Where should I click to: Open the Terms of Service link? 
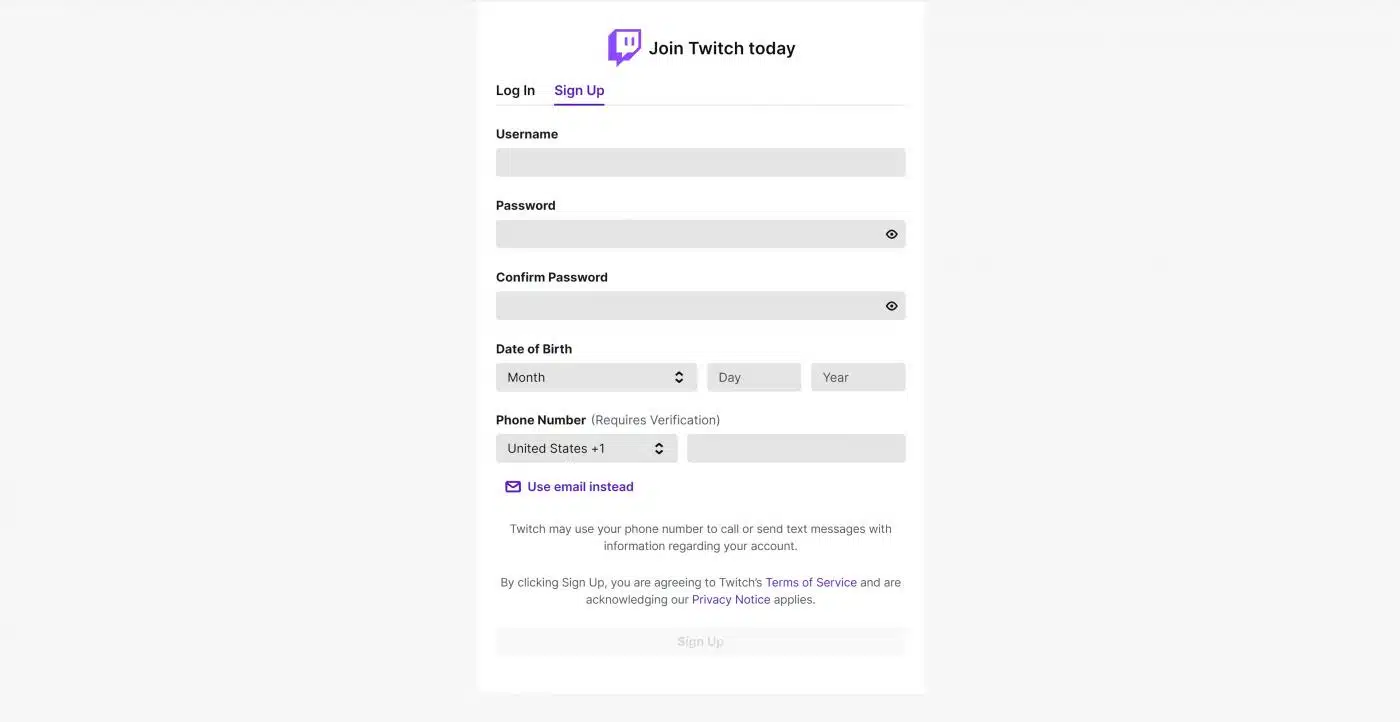810,582
